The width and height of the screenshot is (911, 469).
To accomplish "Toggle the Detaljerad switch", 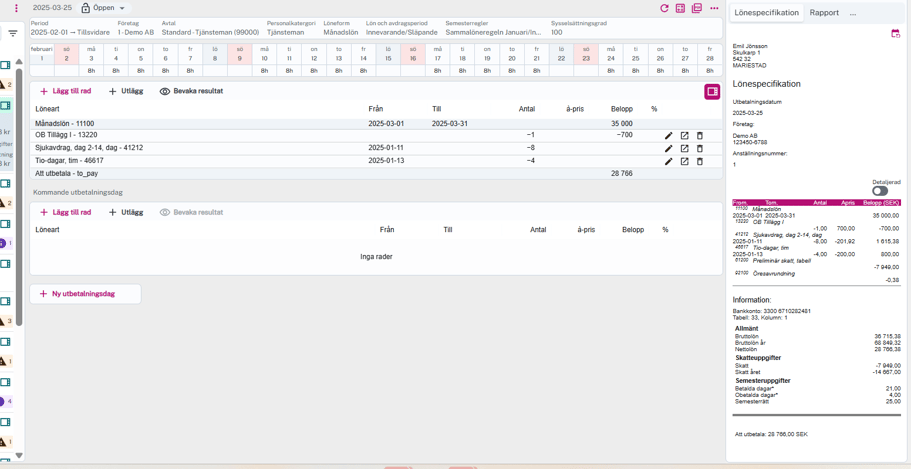I will click(x=880, y=191).
